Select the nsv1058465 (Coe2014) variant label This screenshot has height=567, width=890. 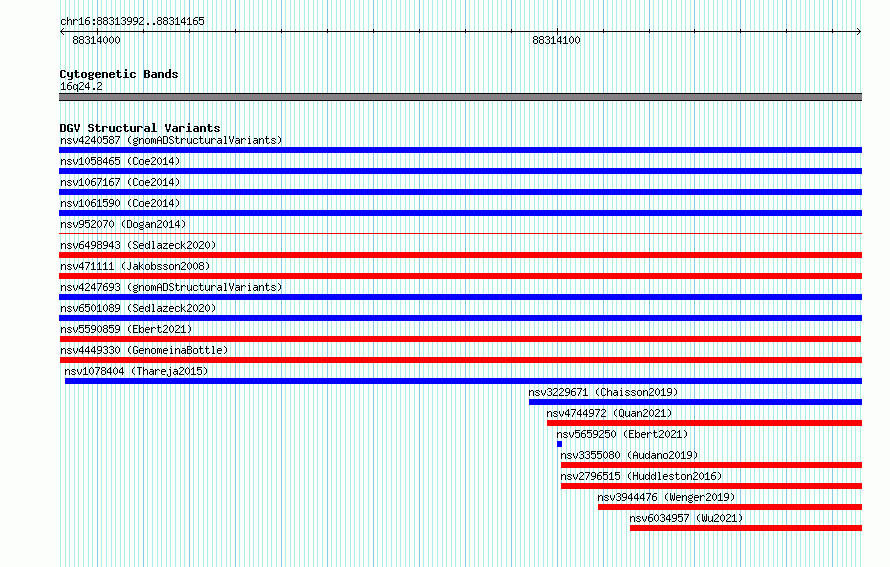pos(120,161)
